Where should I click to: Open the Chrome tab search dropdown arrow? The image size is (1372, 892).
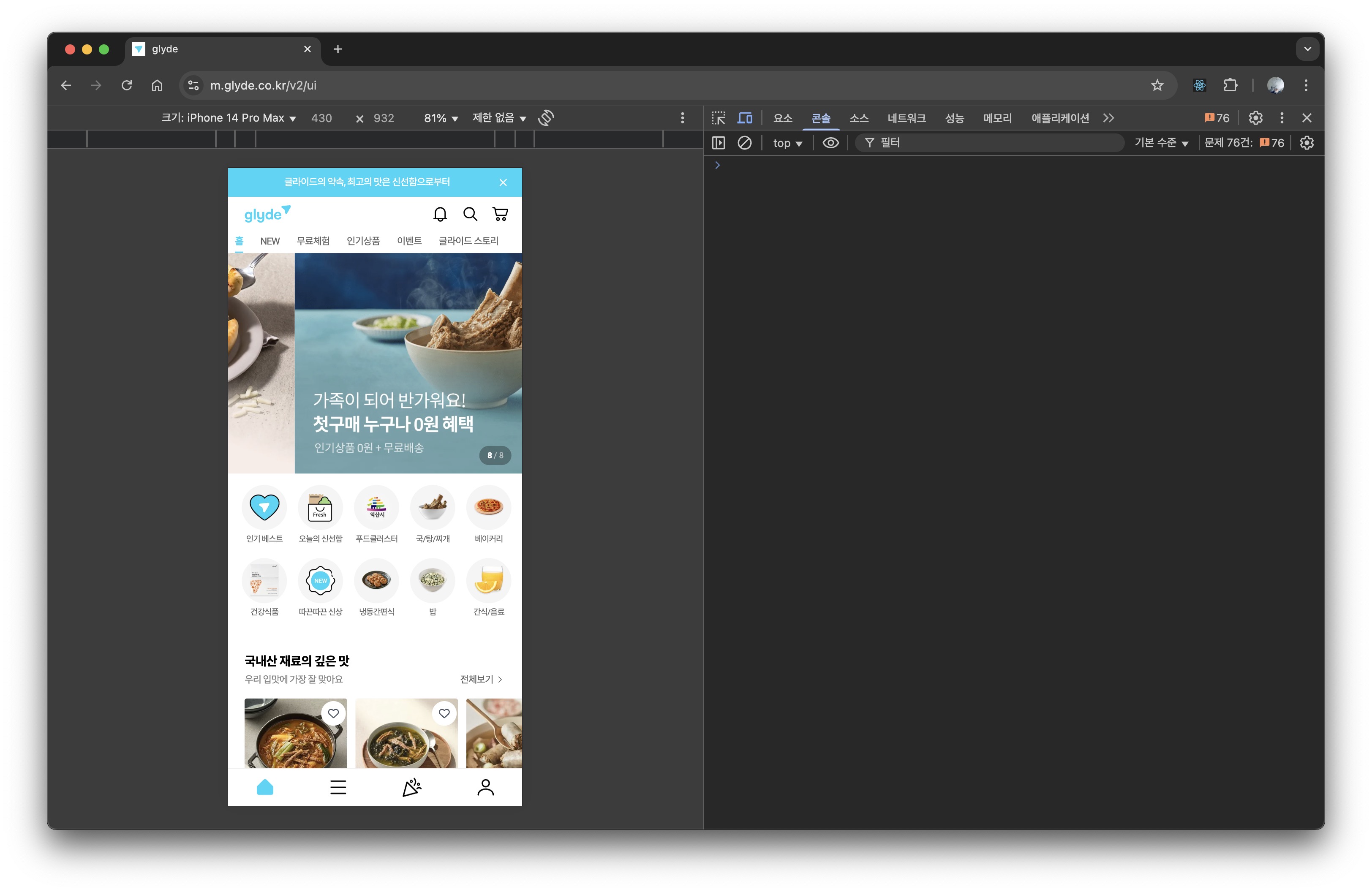[1307, 49]
